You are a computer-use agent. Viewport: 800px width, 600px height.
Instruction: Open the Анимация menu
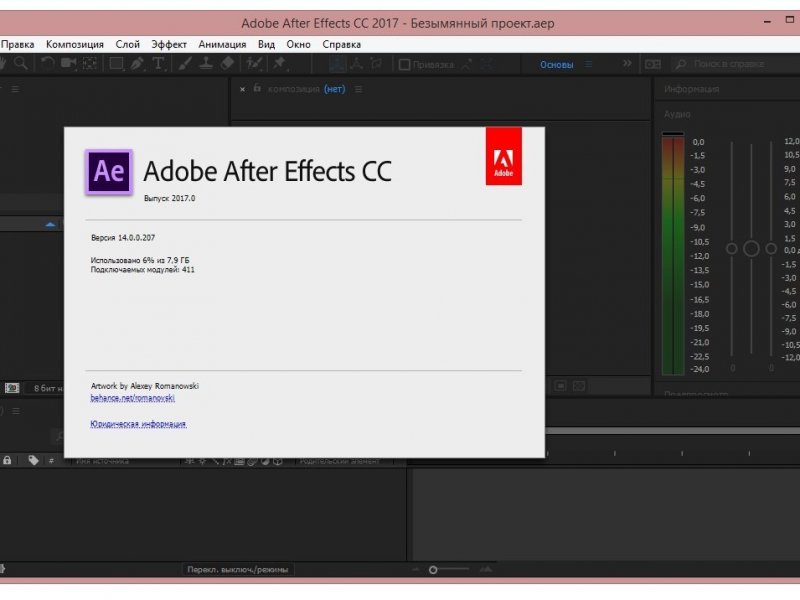coord(222,44)
